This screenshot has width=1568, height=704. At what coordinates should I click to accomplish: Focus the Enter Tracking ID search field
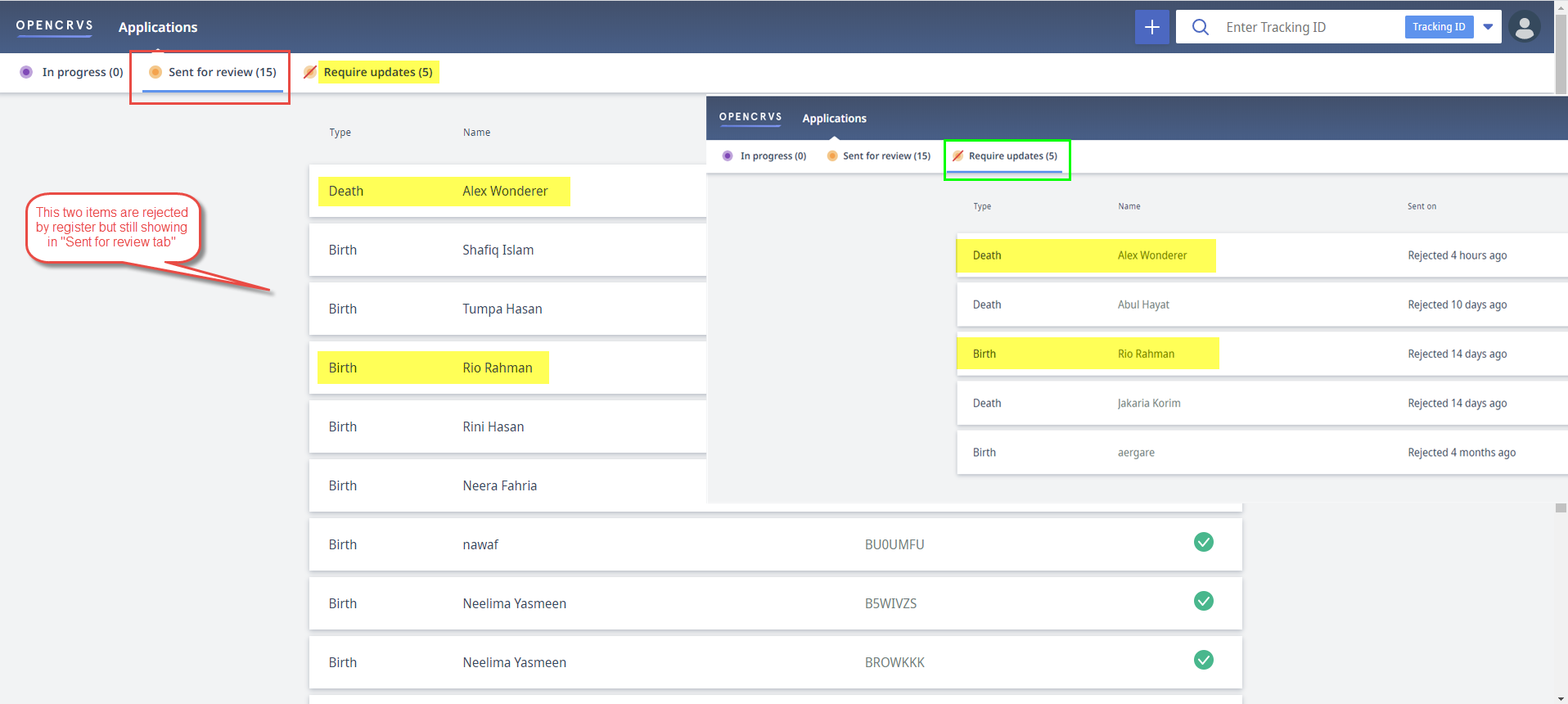coord(1309,27)
